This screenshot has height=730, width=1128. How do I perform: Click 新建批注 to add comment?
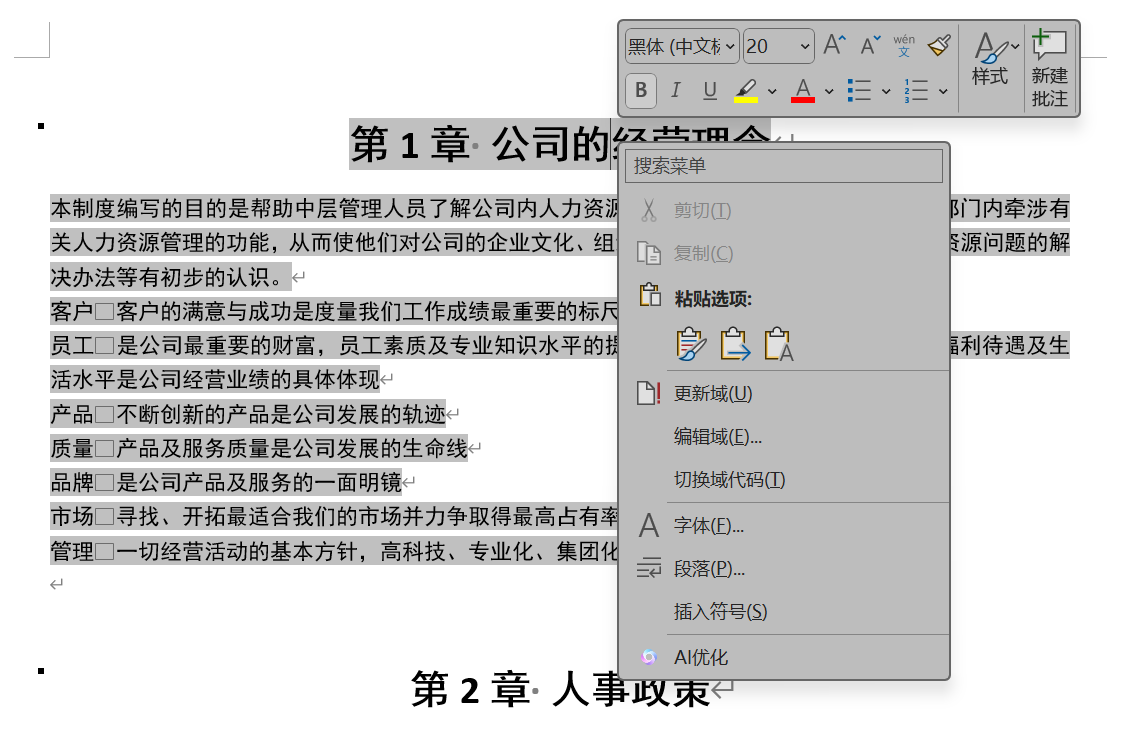point(1049,69)
